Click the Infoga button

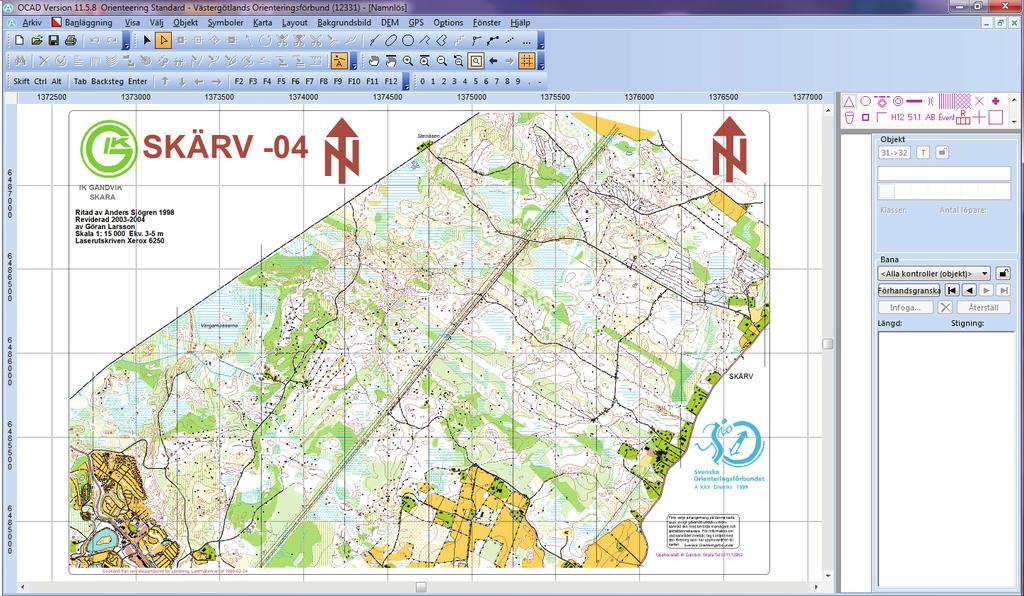click(x=904, y=307)
